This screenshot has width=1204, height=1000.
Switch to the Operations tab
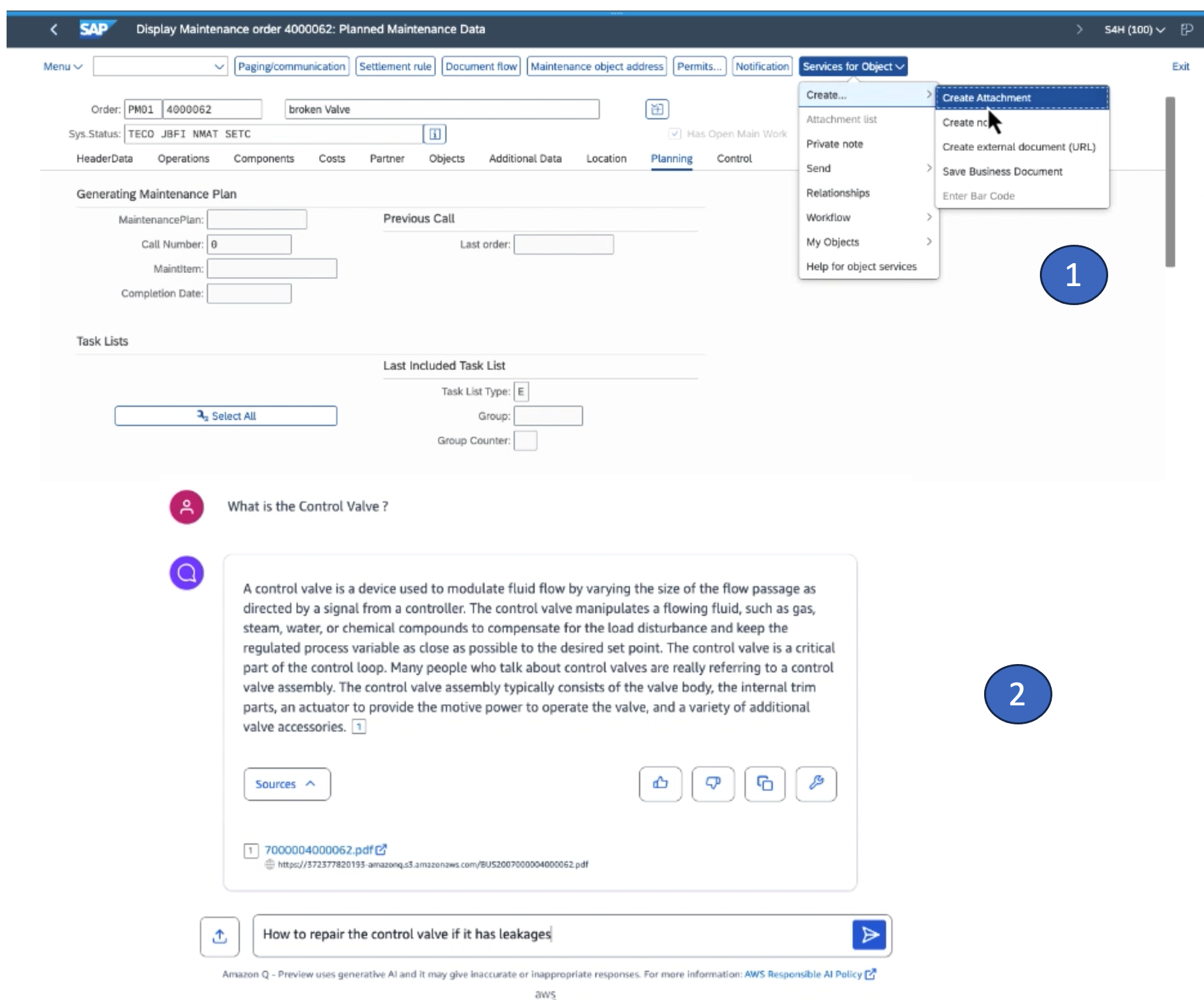183,159
